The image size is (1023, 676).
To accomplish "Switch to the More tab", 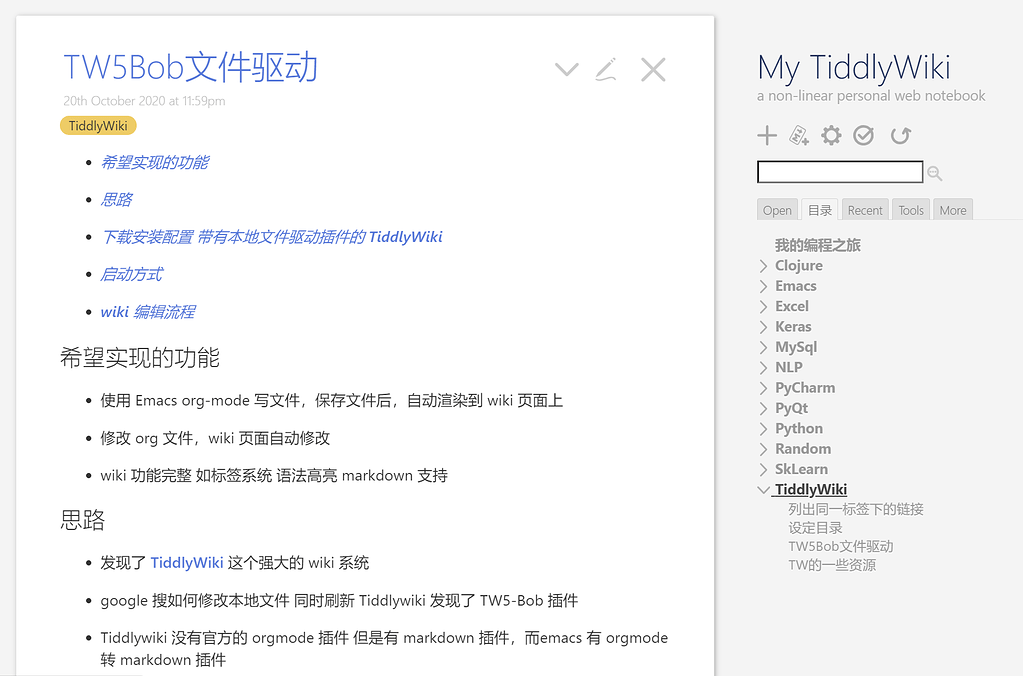I will tap(952, 209).
